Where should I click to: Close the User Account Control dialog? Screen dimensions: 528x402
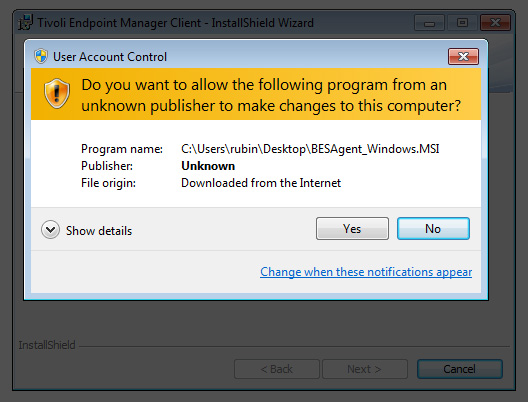coord(463,56)
